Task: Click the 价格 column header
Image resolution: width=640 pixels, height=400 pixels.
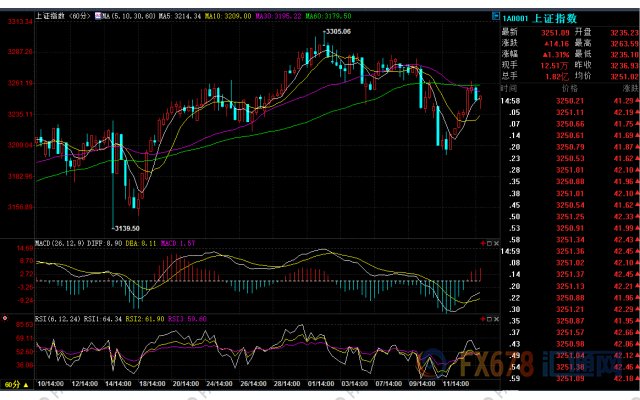Action: point(570,89)
